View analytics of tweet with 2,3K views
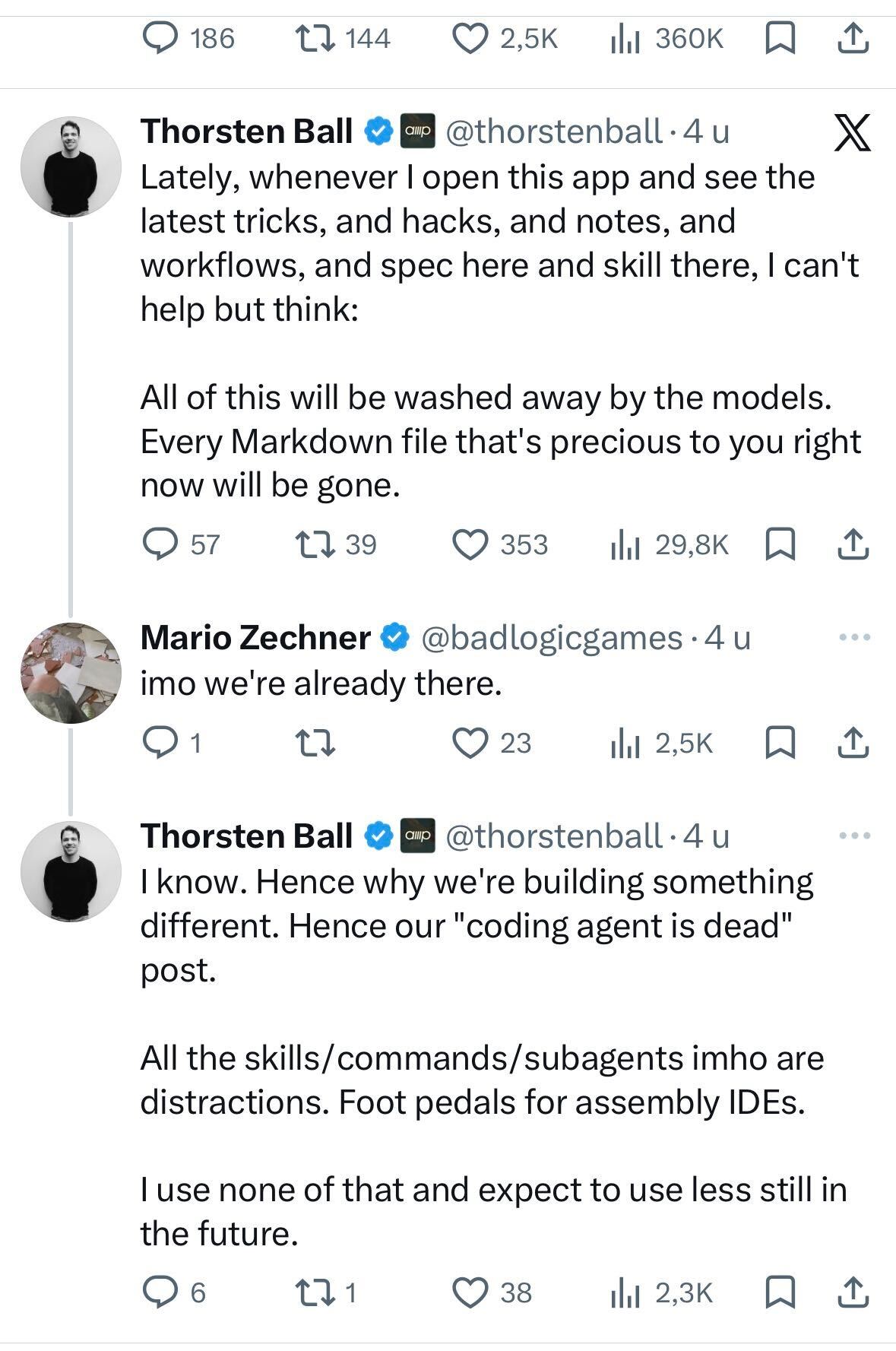This screenshot has height=1351, width=896. click(x=625, y=1292)
